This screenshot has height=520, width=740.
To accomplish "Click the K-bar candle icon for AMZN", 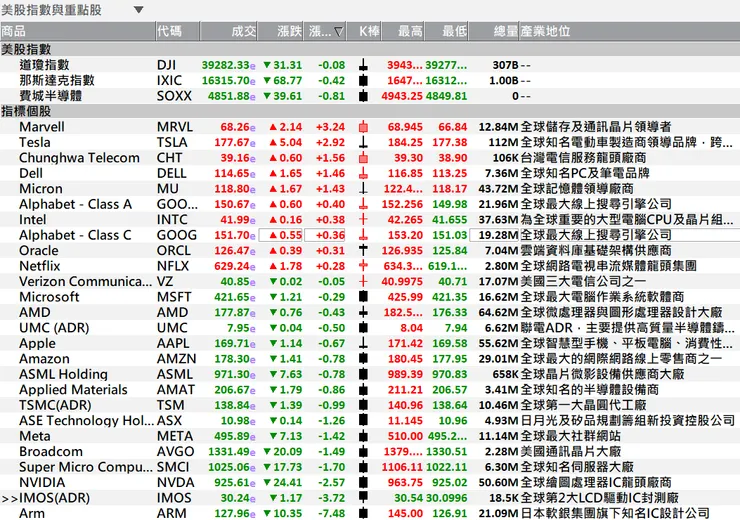I will tap(363, 359).
